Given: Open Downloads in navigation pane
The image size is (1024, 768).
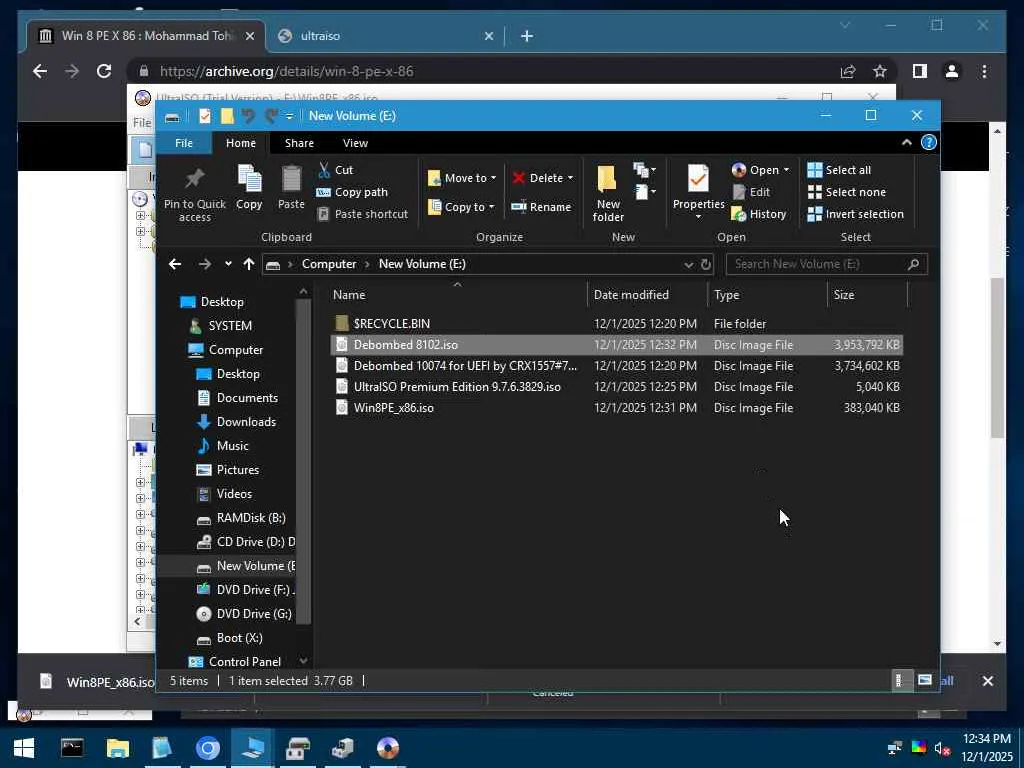Looking at the screenshot, I should coord(236,422).
